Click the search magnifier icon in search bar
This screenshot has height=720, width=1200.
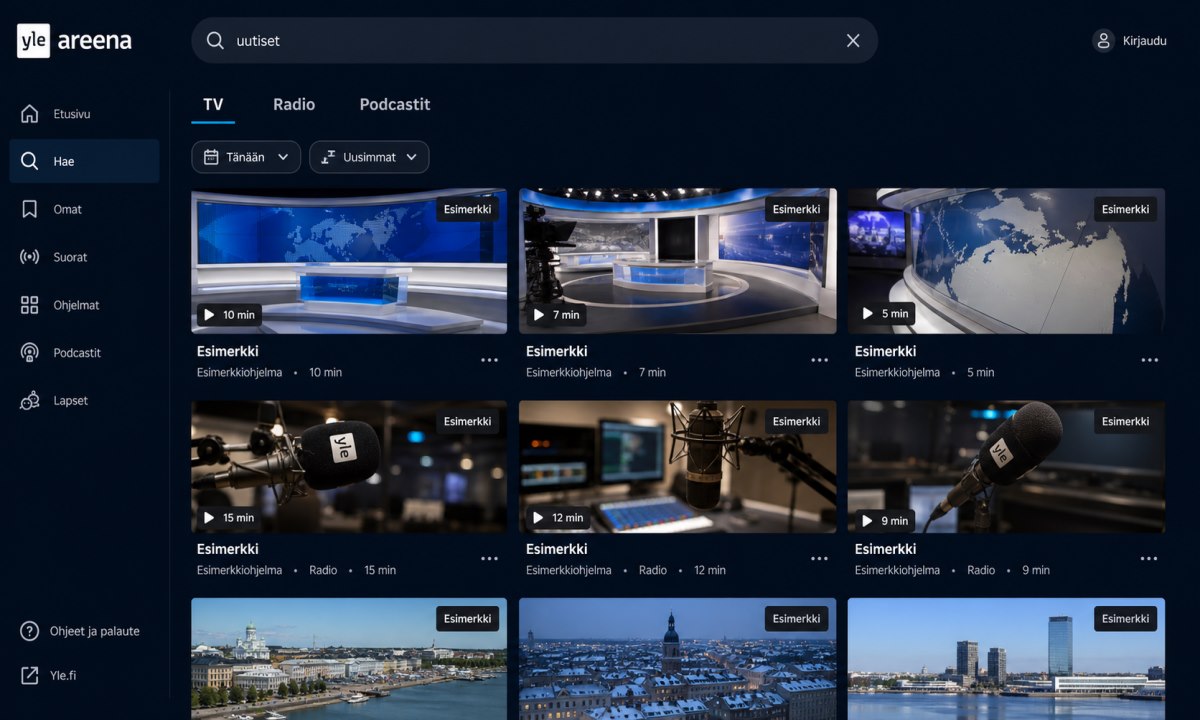tap(215, 41)
